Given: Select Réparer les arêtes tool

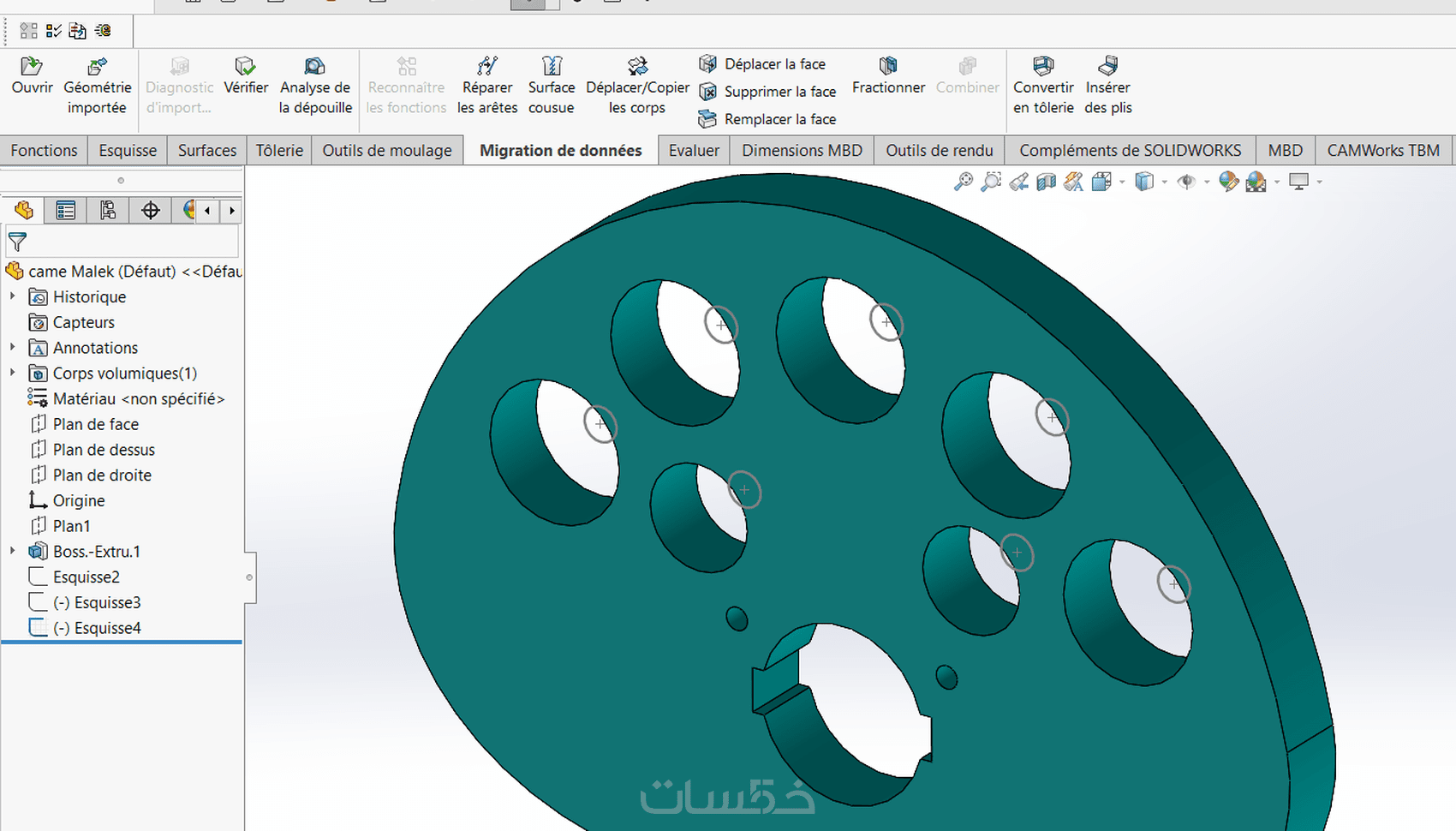Looking at the screenshot, I should 487,86.
